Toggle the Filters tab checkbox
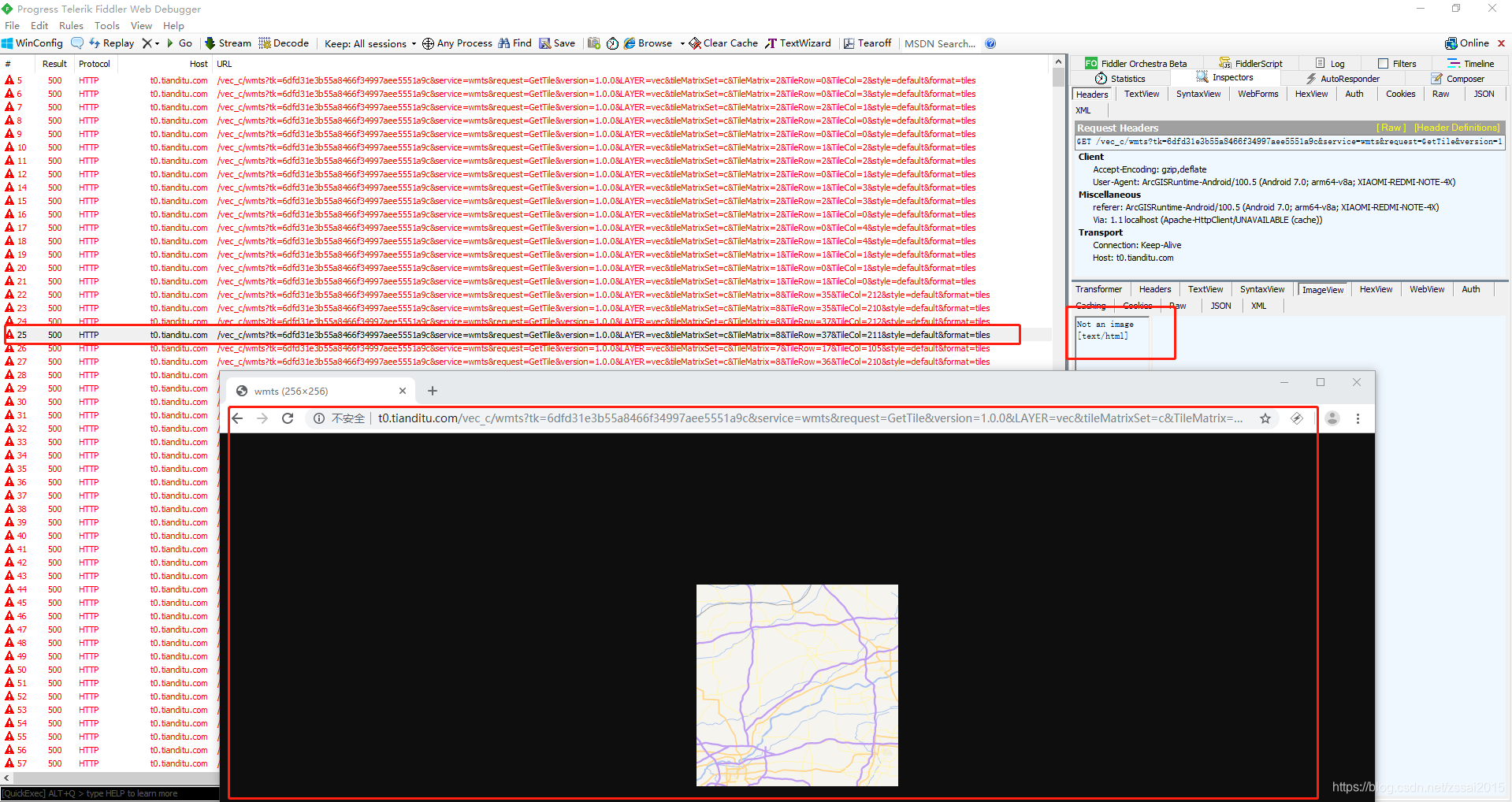Screen dimensions: 1512x802 [x=1383, y=63]
